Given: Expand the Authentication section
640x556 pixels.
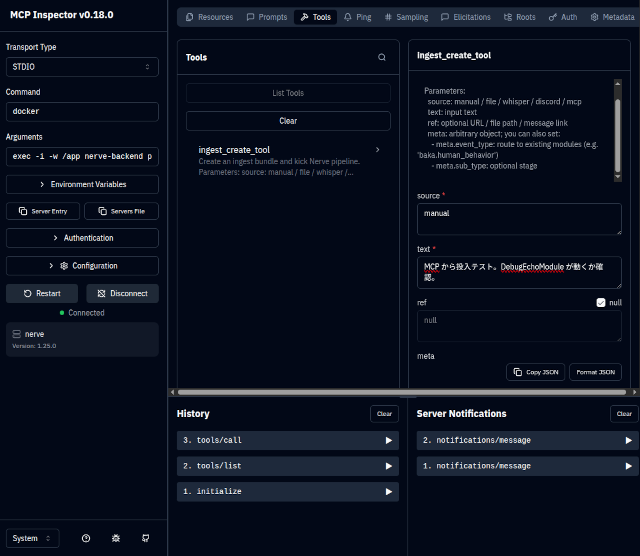Looking at the screenshot, I should (82, 238).
